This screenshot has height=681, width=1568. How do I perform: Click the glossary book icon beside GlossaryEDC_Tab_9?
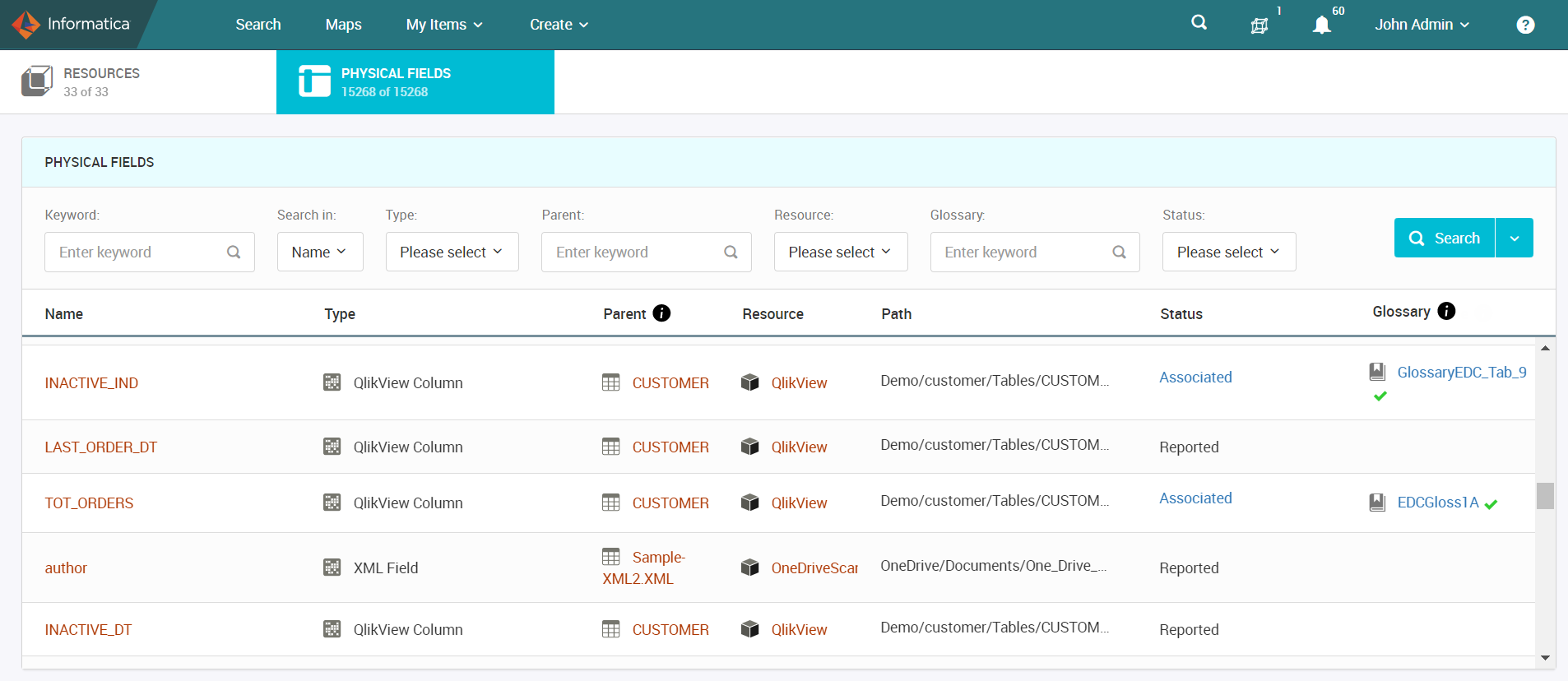click(1377, 372)
